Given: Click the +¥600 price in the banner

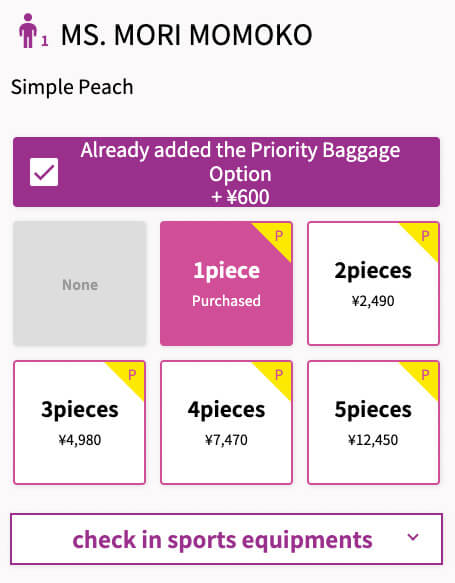Looking at the screenshot, I should [241, 197].
